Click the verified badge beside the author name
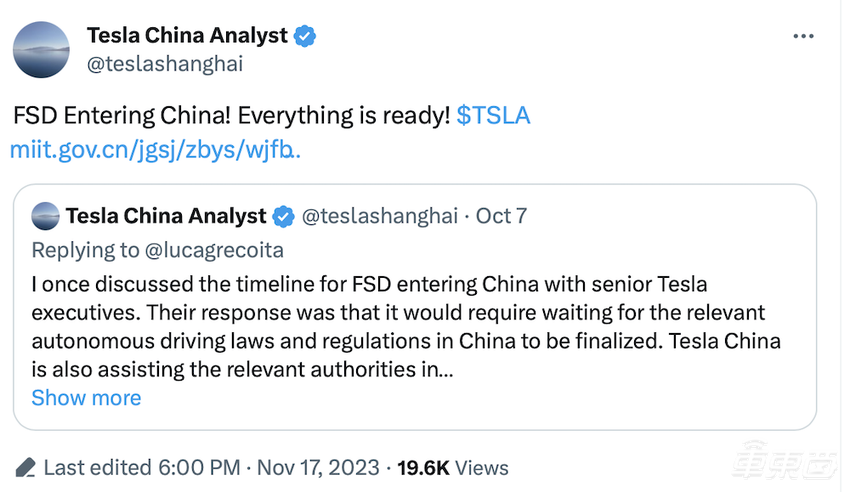 pyautogui.click(x=305, y=36)
